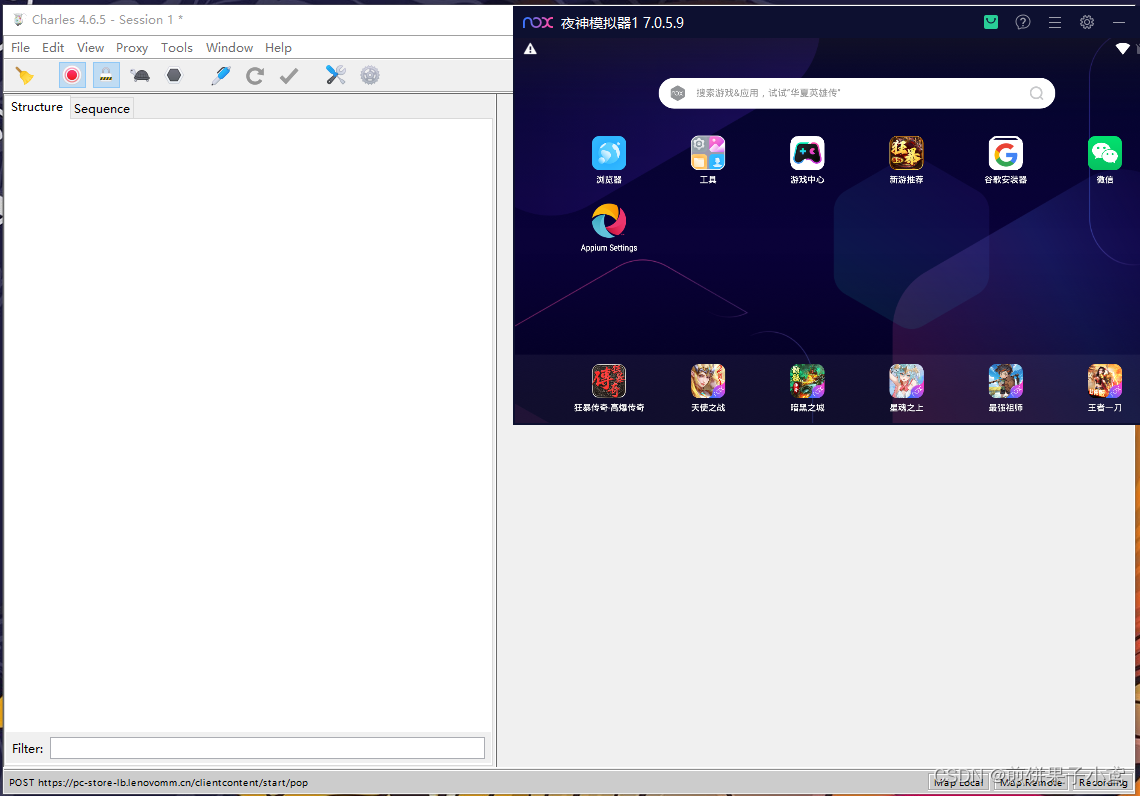1140x796 pixels.
Task: Open Nox settings gear in title bar
Action: (x=1087, y=23)
